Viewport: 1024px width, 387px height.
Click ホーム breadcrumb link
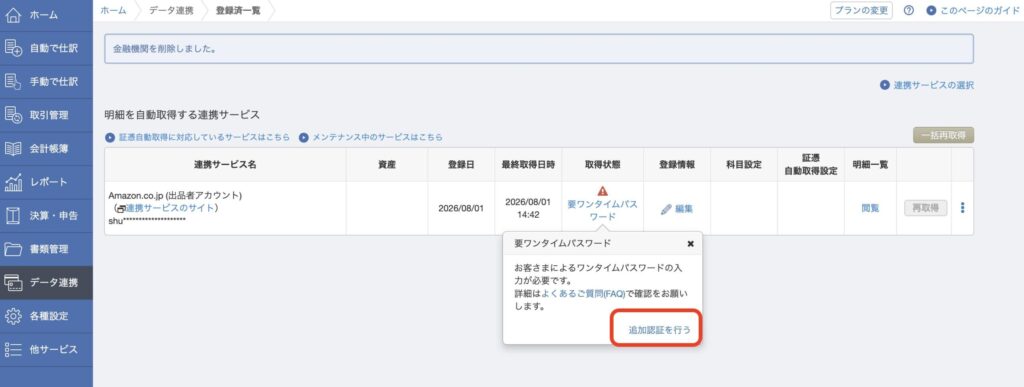114,10
